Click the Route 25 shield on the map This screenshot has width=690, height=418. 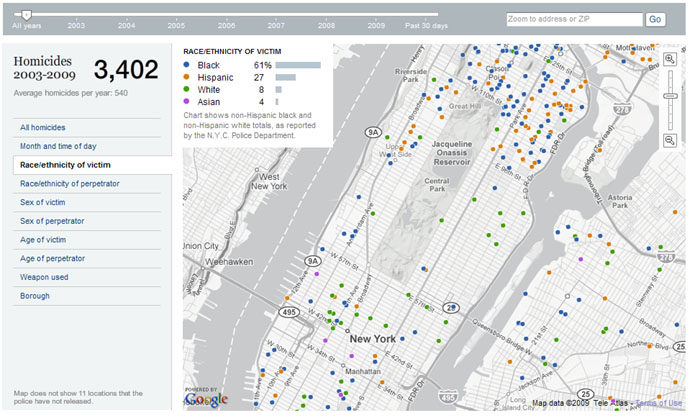(x=451, y=308)
